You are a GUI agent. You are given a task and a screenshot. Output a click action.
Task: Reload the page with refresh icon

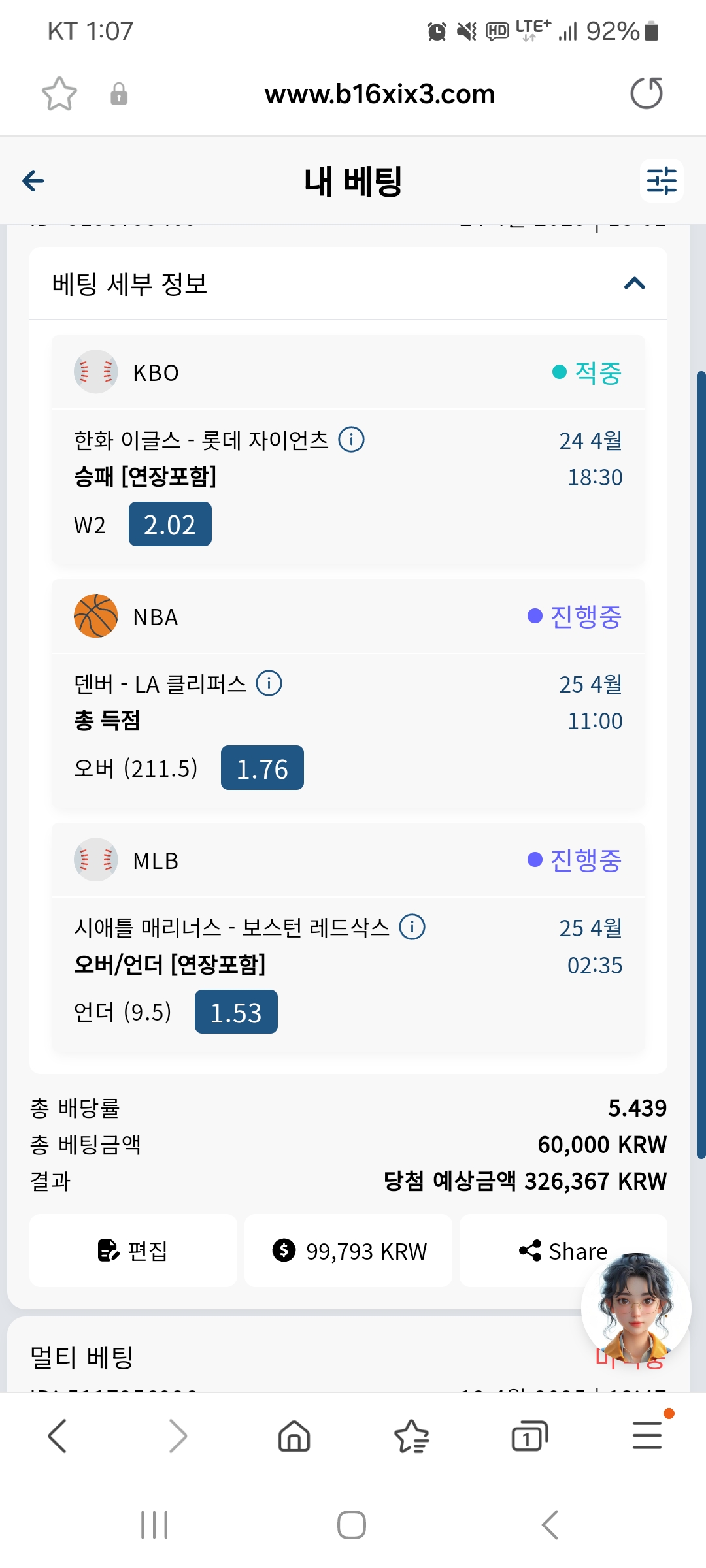click(647, 93)
